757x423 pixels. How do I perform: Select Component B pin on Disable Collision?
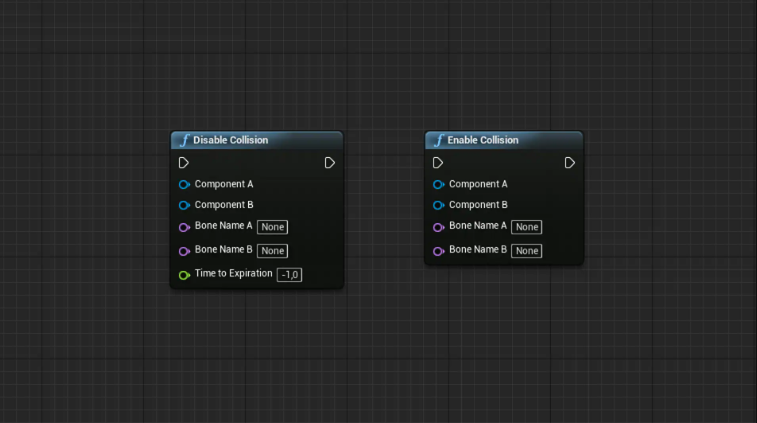184,205
